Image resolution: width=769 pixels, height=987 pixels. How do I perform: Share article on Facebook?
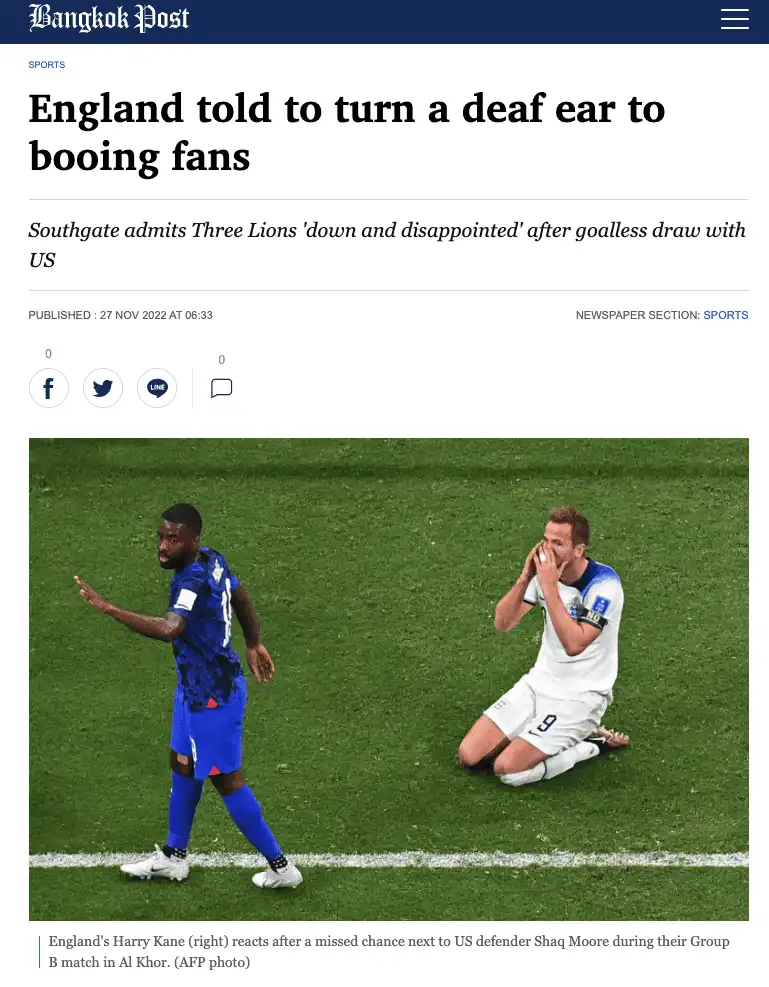click(48, 388)
